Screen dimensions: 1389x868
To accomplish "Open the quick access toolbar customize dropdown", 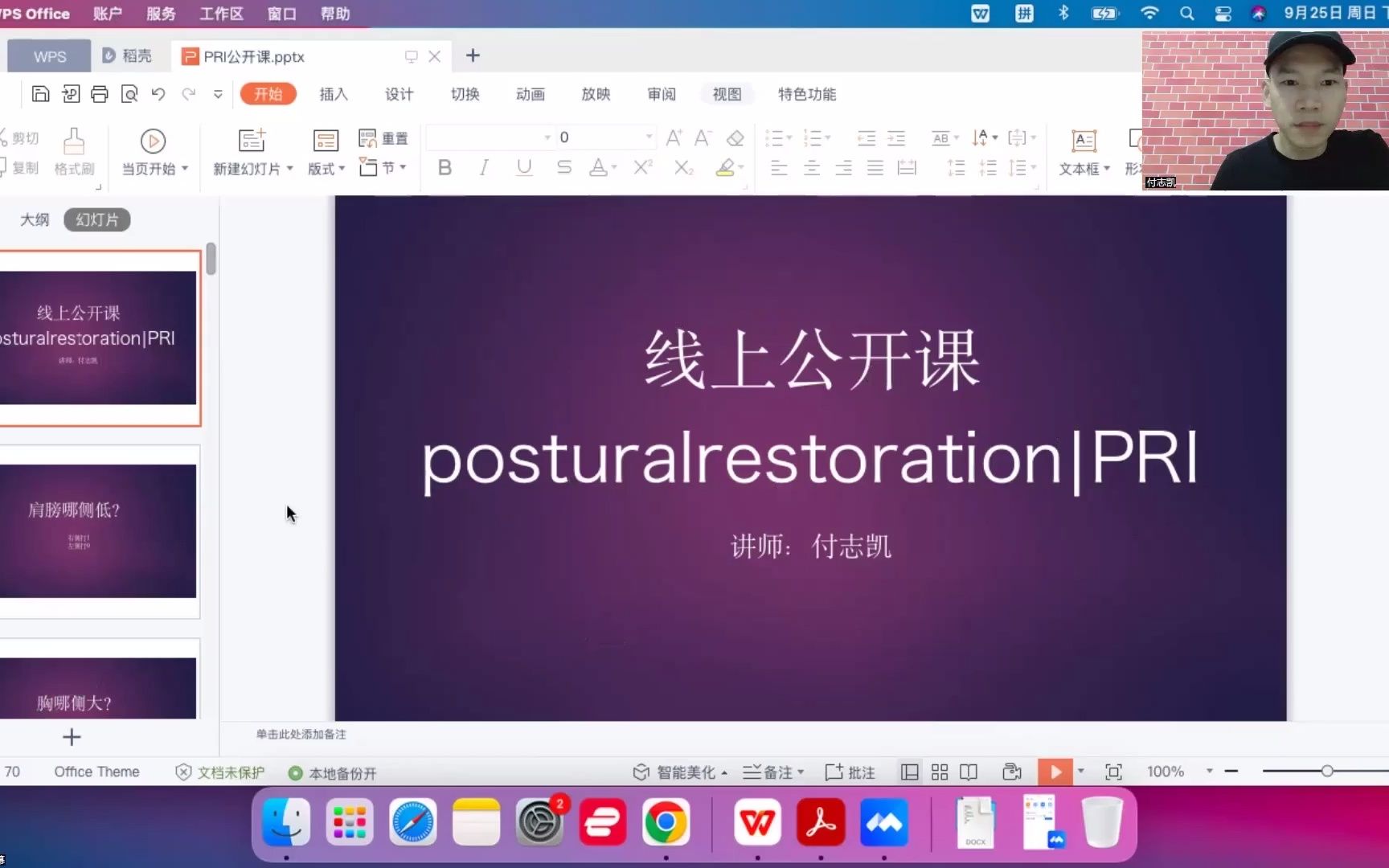I will (218, 94).
